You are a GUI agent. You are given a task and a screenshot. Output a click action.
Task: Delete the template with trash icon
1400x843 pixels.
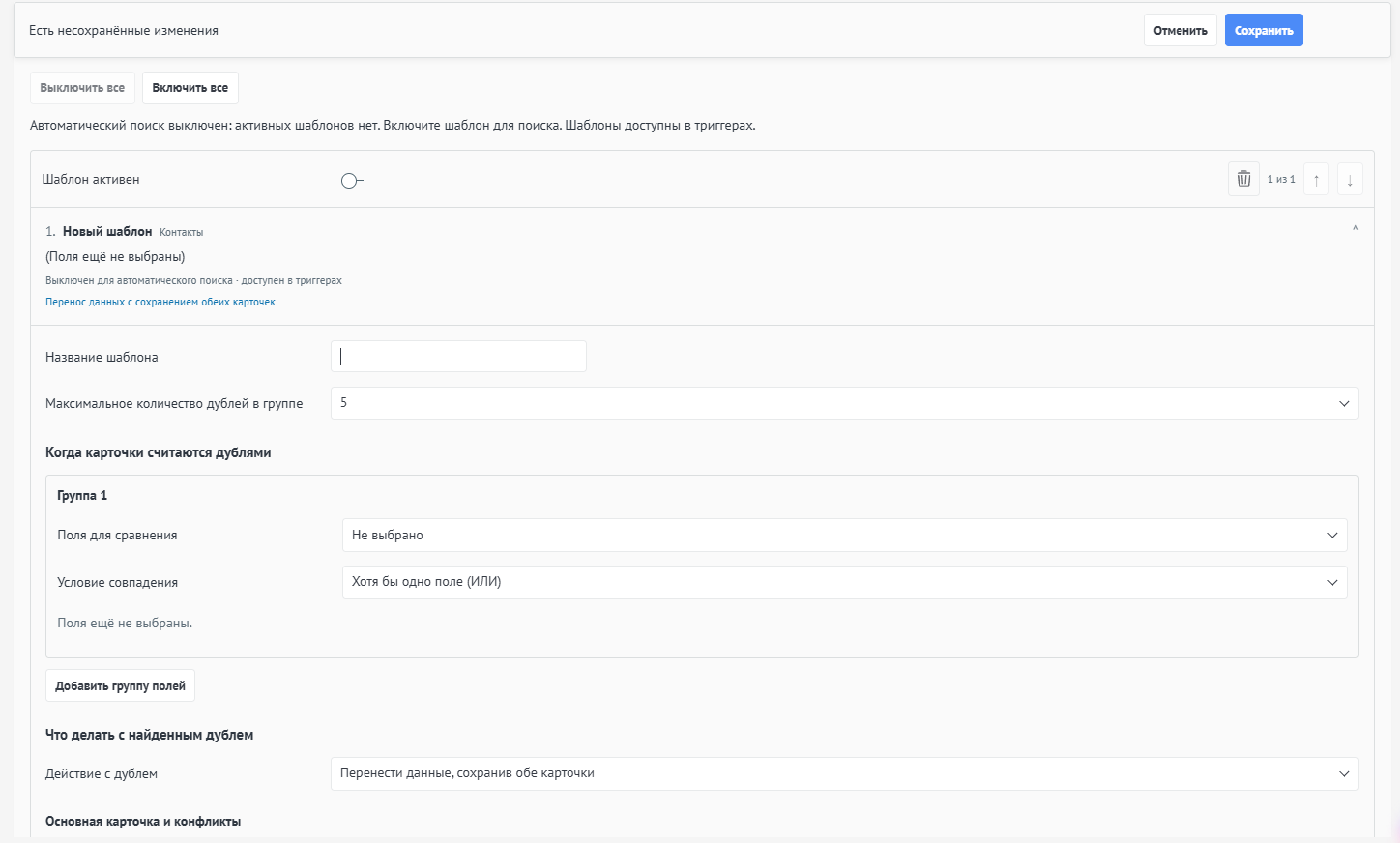1243,179
